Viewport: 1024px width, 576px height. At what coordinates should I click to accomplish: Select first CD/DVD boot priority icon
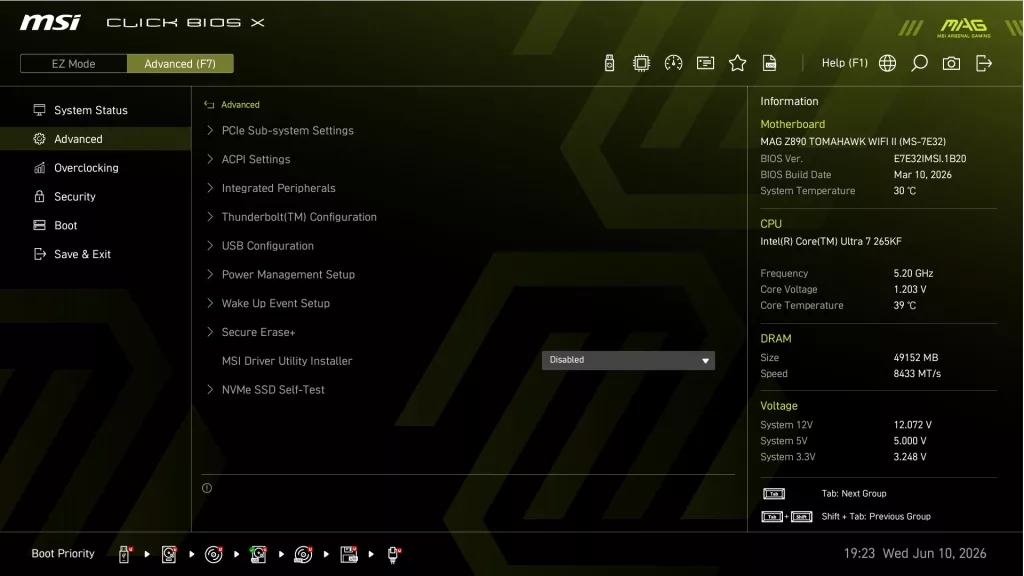[x=214, y=554]
